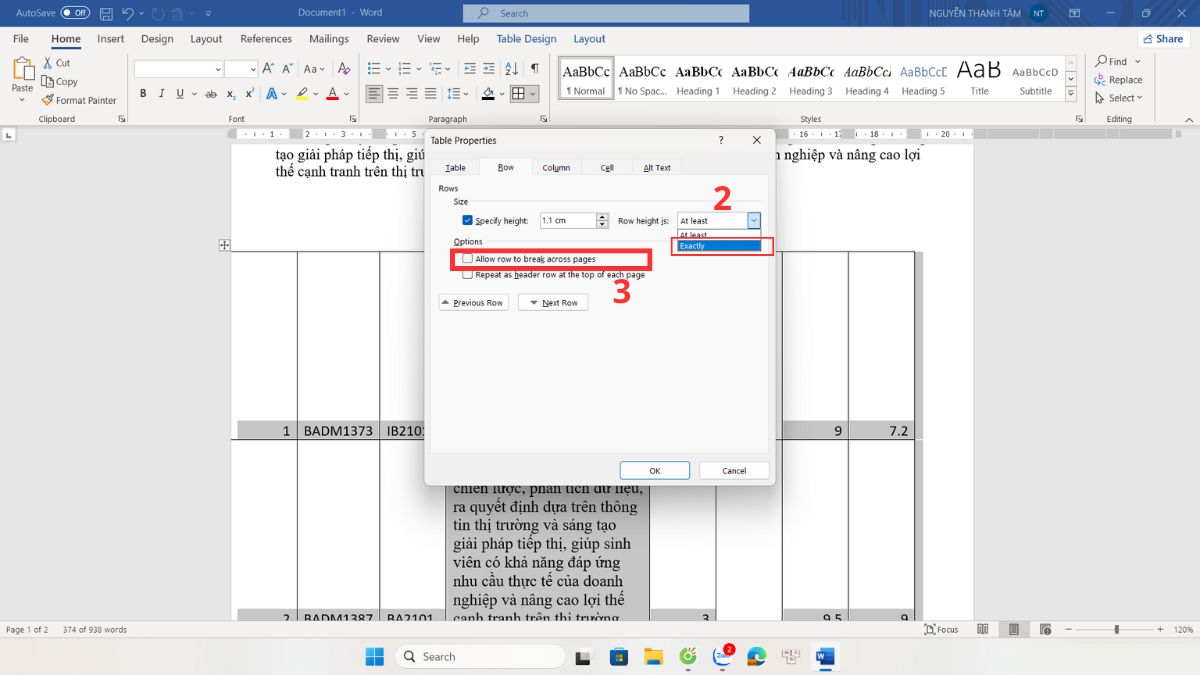Expand Select dropdown in Editing group
Viewport: 1200px width, 675px height.
coord(1139,98)
